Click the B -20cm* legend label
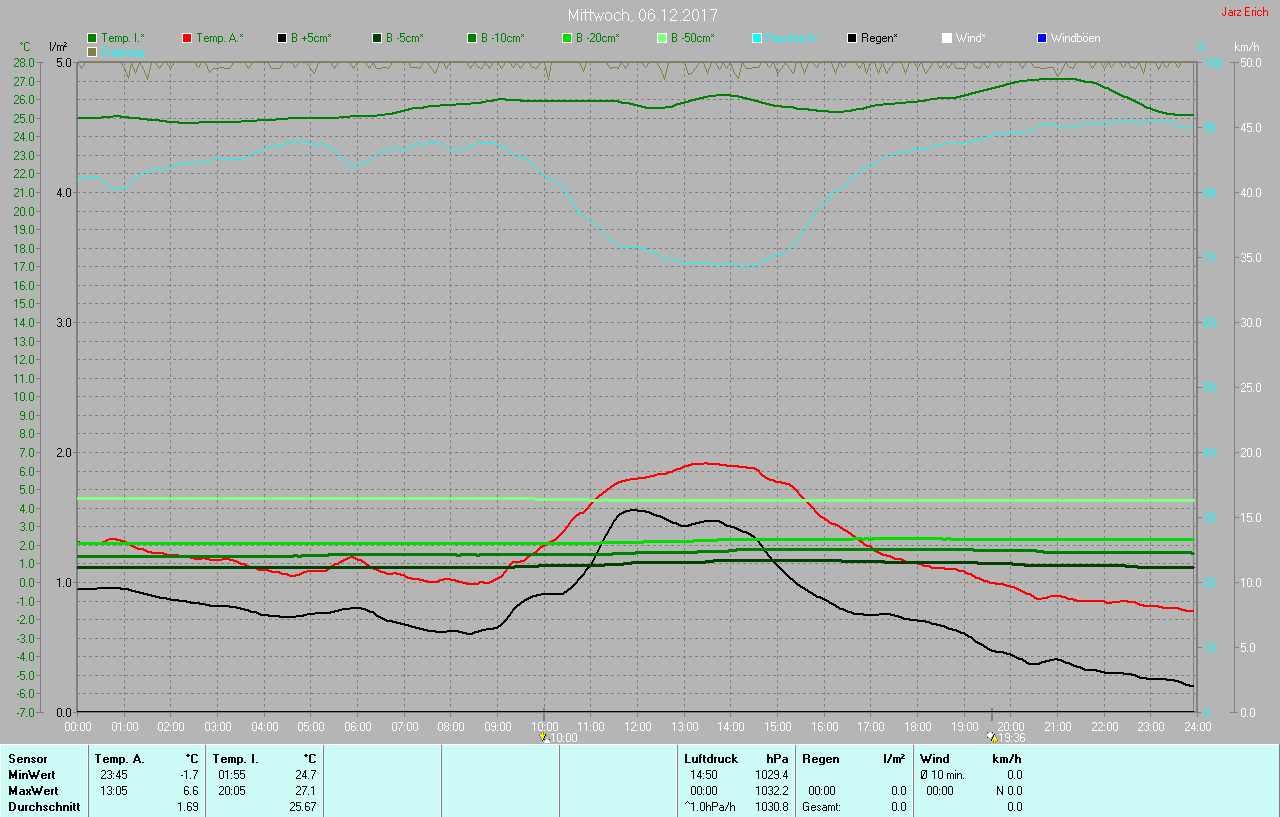This screenshot has width=1280, height=817. (x=598, y=38)
